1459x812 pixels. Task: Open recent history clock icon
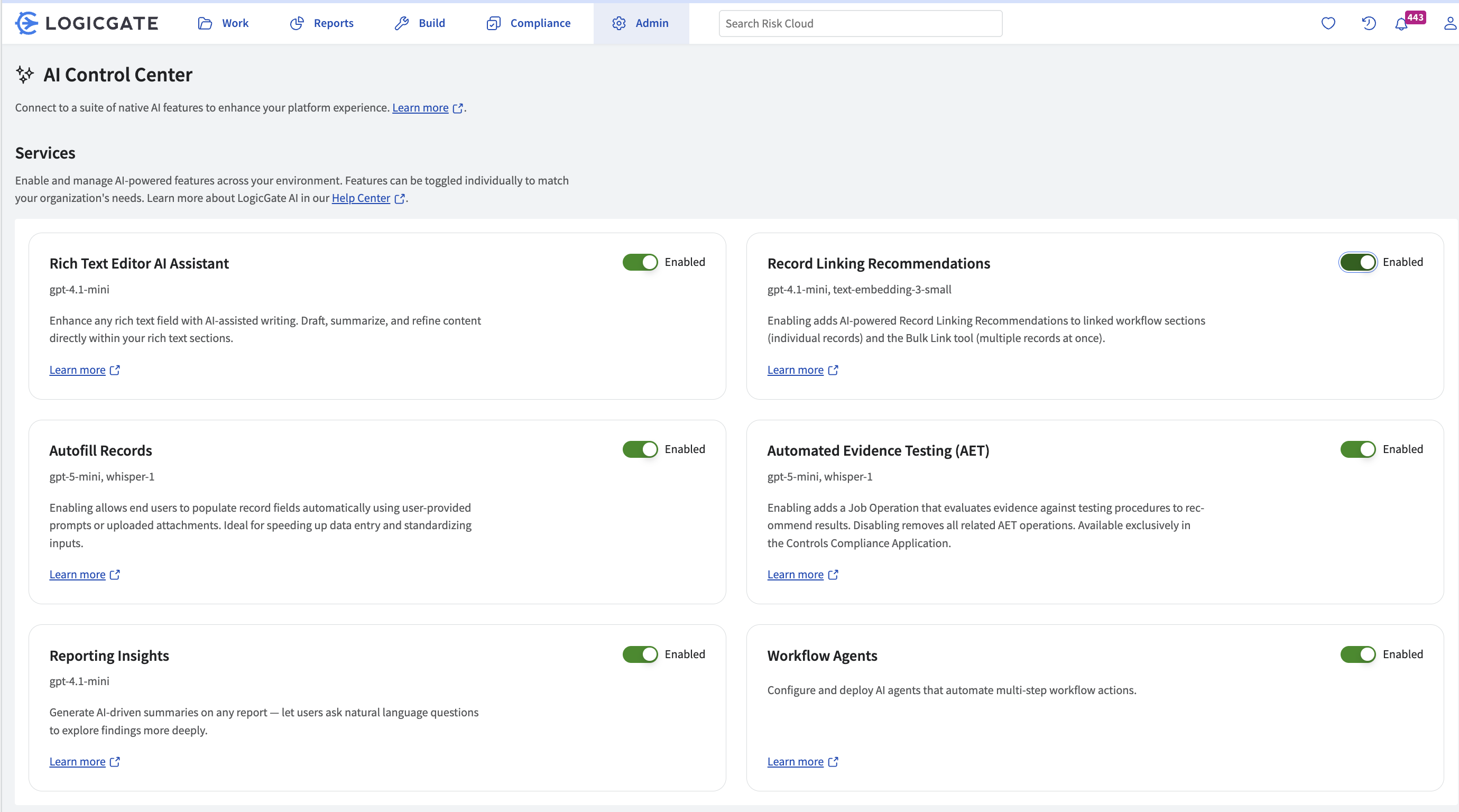1369,23
